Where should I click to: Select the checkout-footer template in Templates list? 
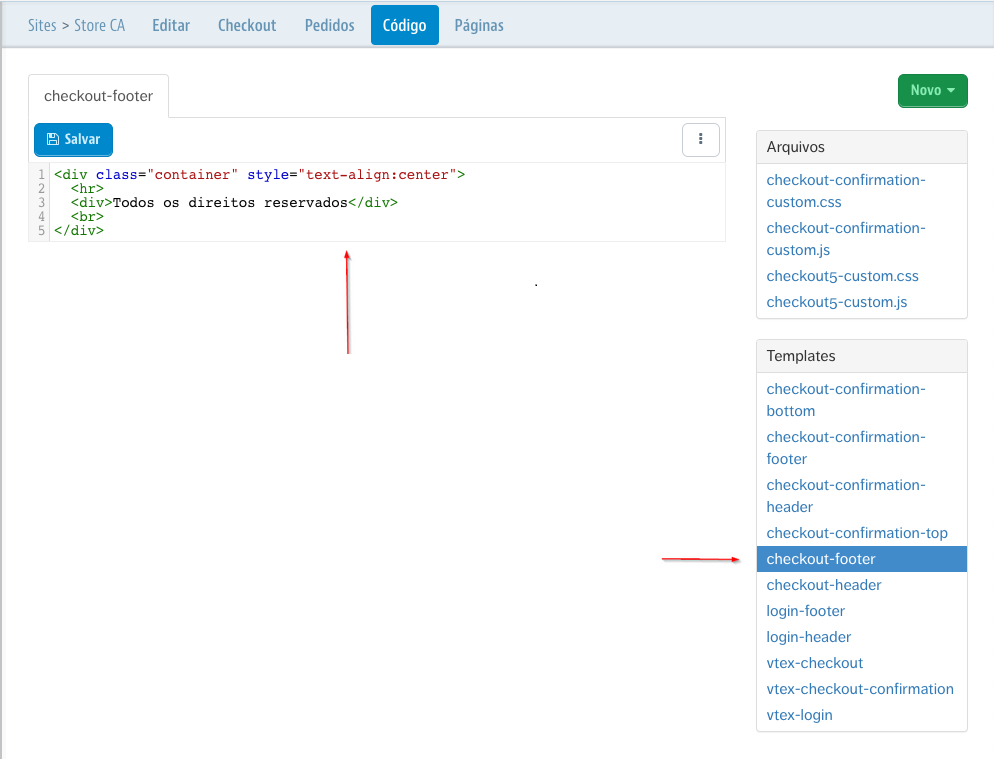point(820,559)
